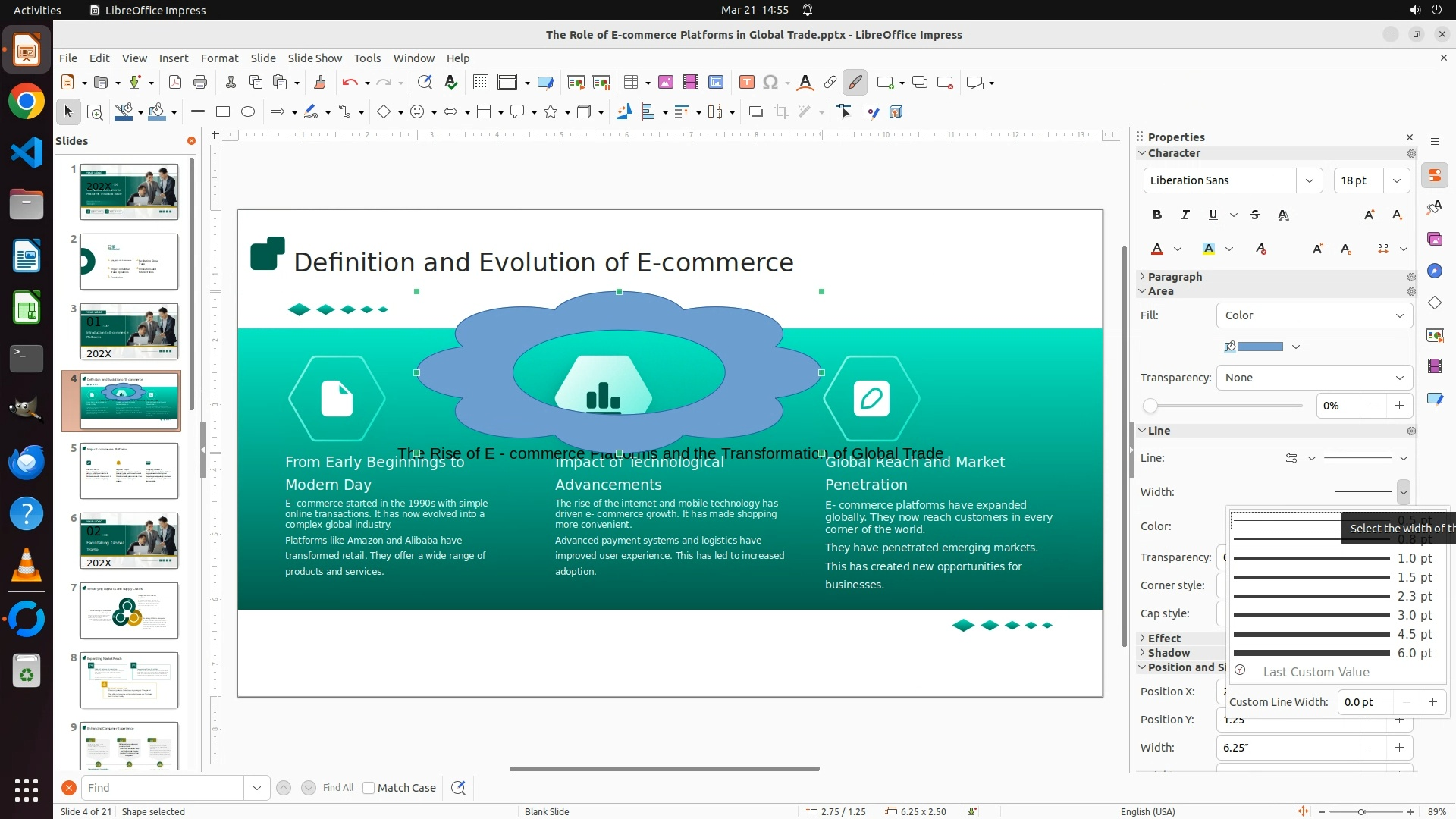
Task: Expand the Paragraph section
Action: point(1174,277)
